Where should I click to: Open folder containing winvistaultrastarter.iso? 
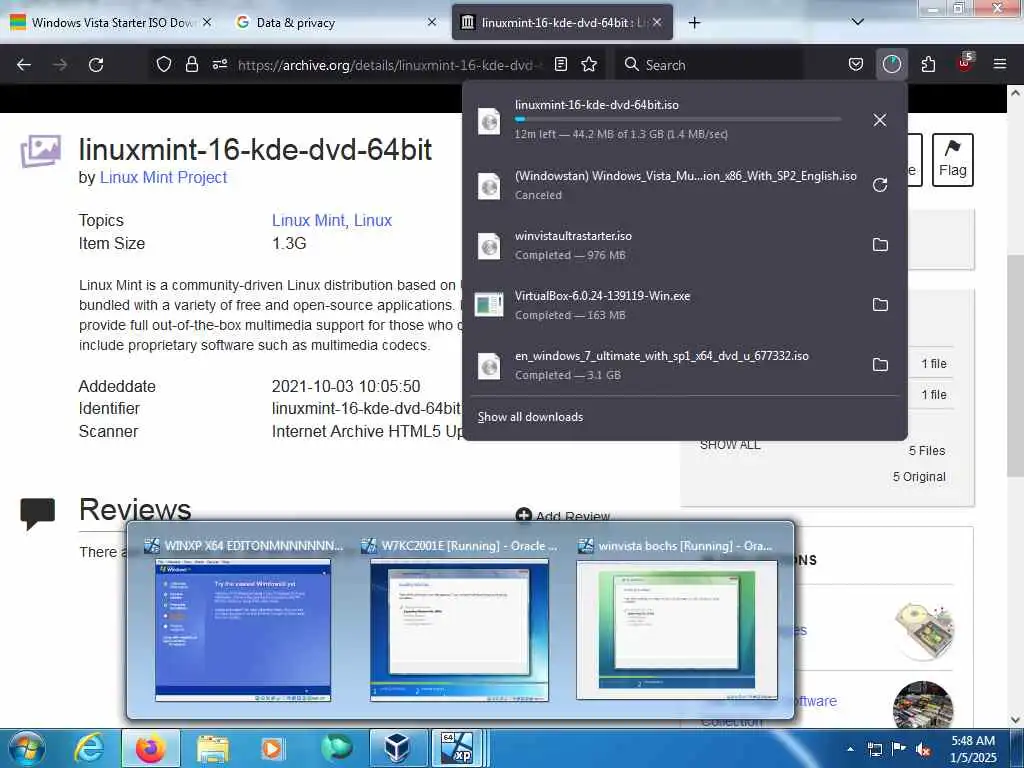(x=880, y=245)
